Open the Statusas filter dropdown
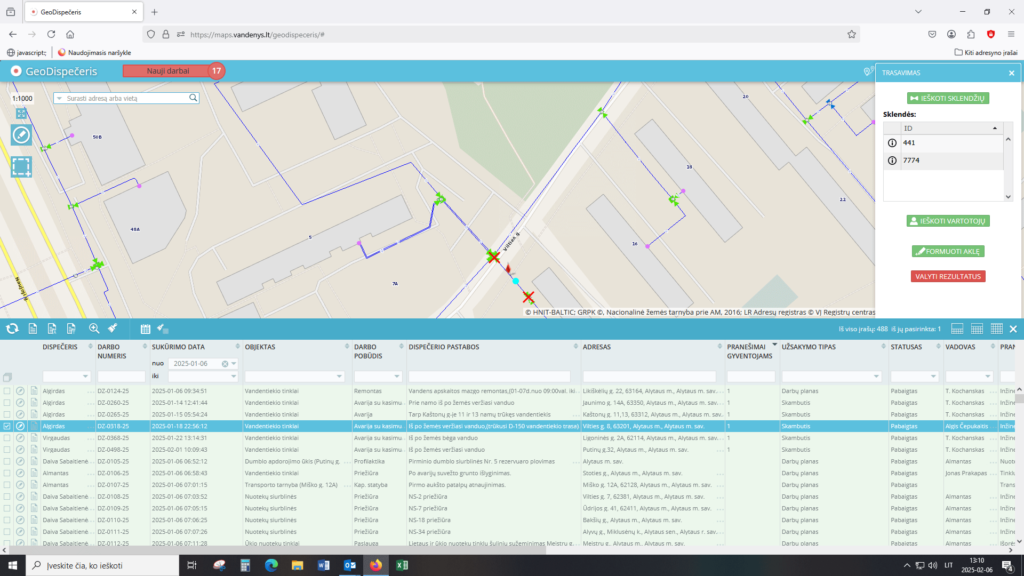Screen dimensions: 1024x576 tap(934, 376)
